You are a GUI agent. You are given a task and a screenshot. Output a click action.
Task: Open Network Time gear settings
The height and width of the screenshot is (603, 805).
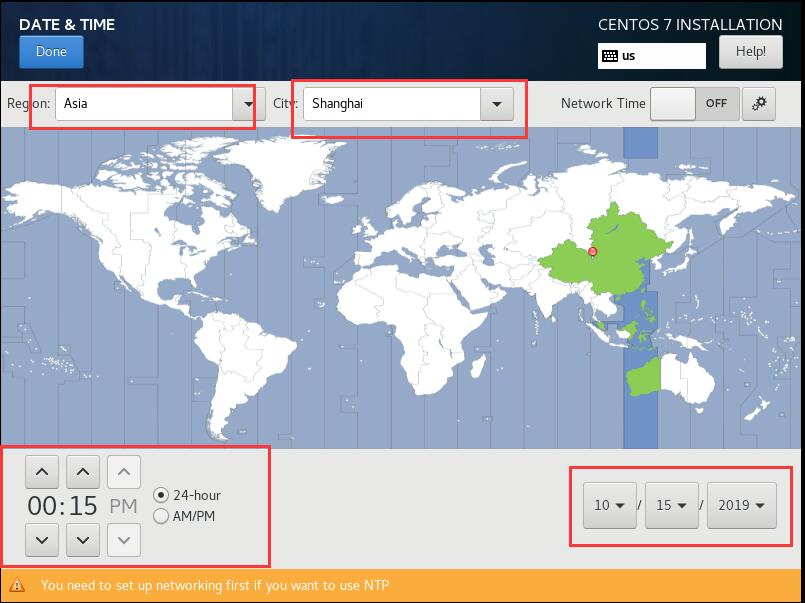[x=759, y=103]
